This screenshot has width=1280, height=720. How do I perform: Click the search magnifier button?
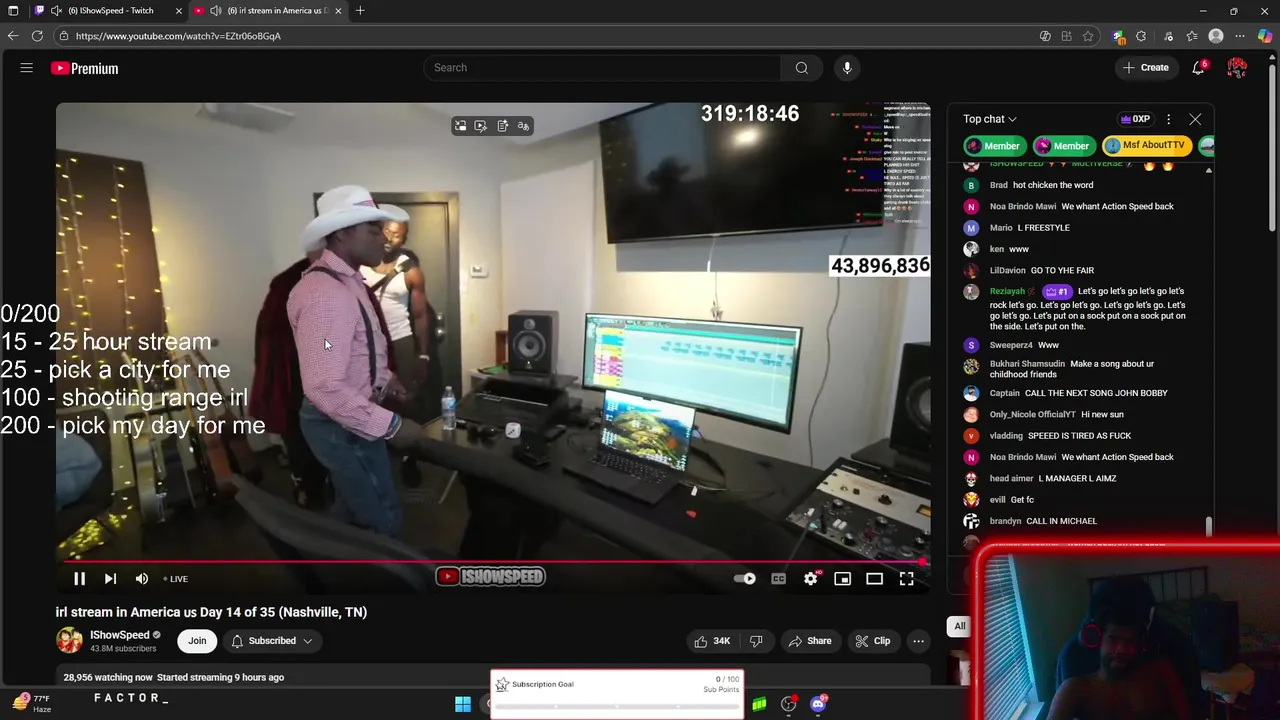point(801,68)
